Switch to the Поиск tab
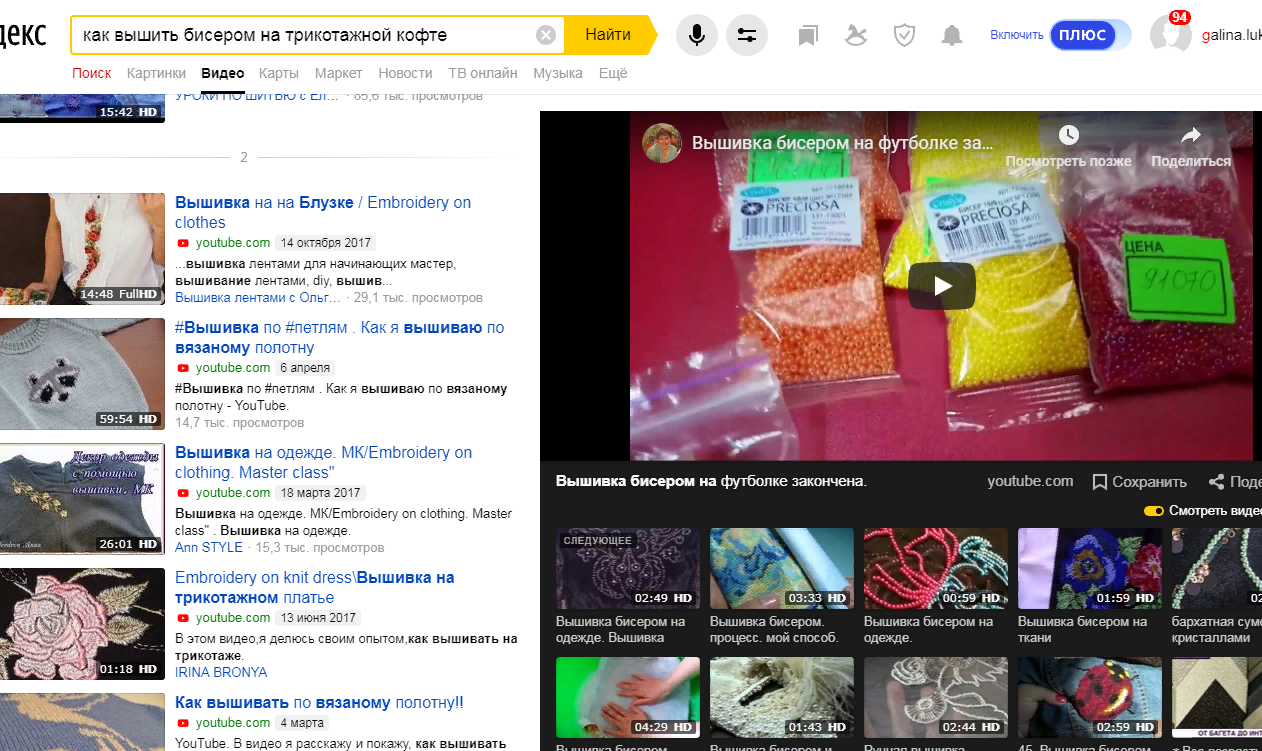The image size is (1262, 751). tap(92, 73)
